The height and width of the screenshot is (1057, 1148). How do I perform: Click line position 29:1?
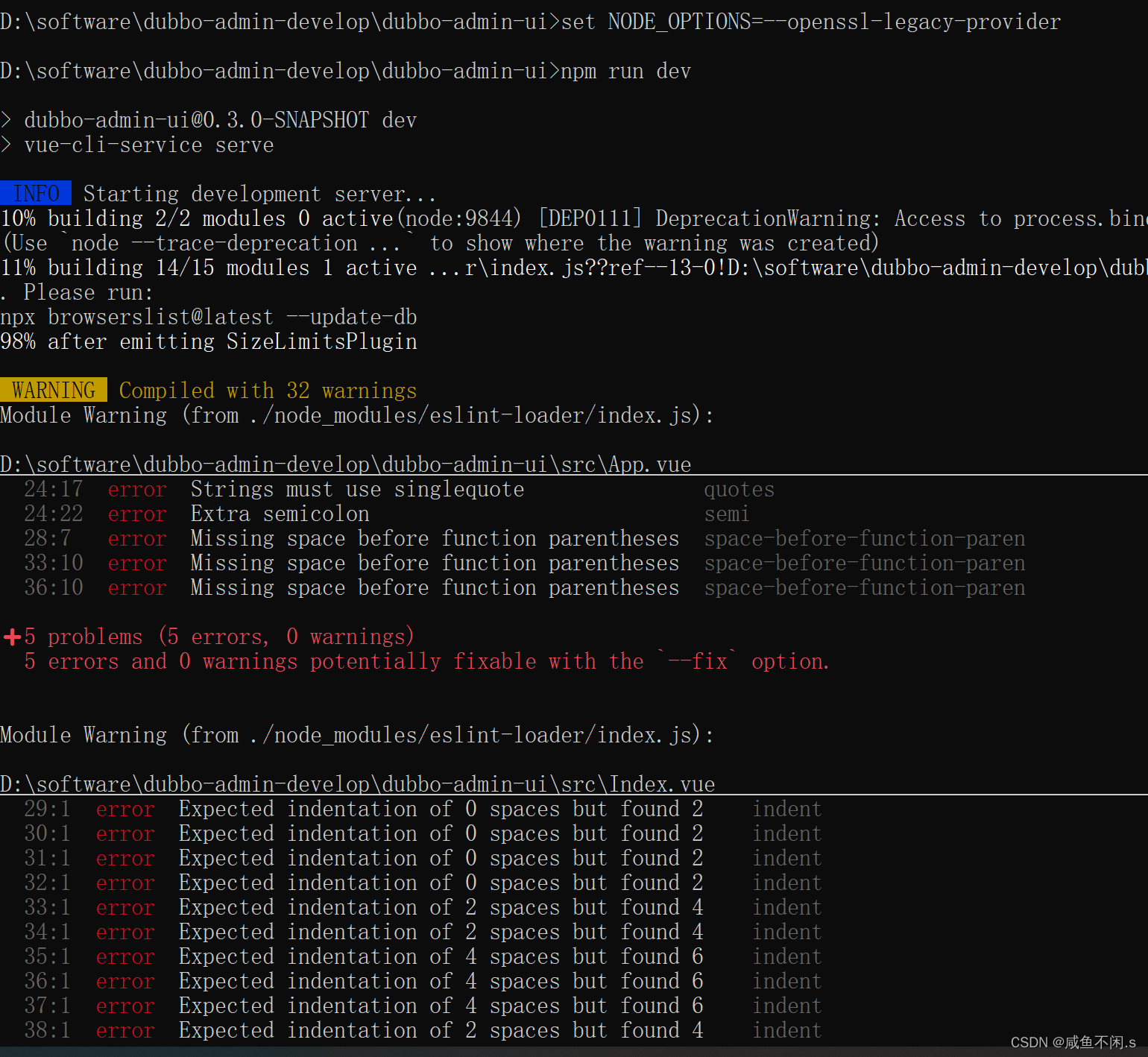48,809
